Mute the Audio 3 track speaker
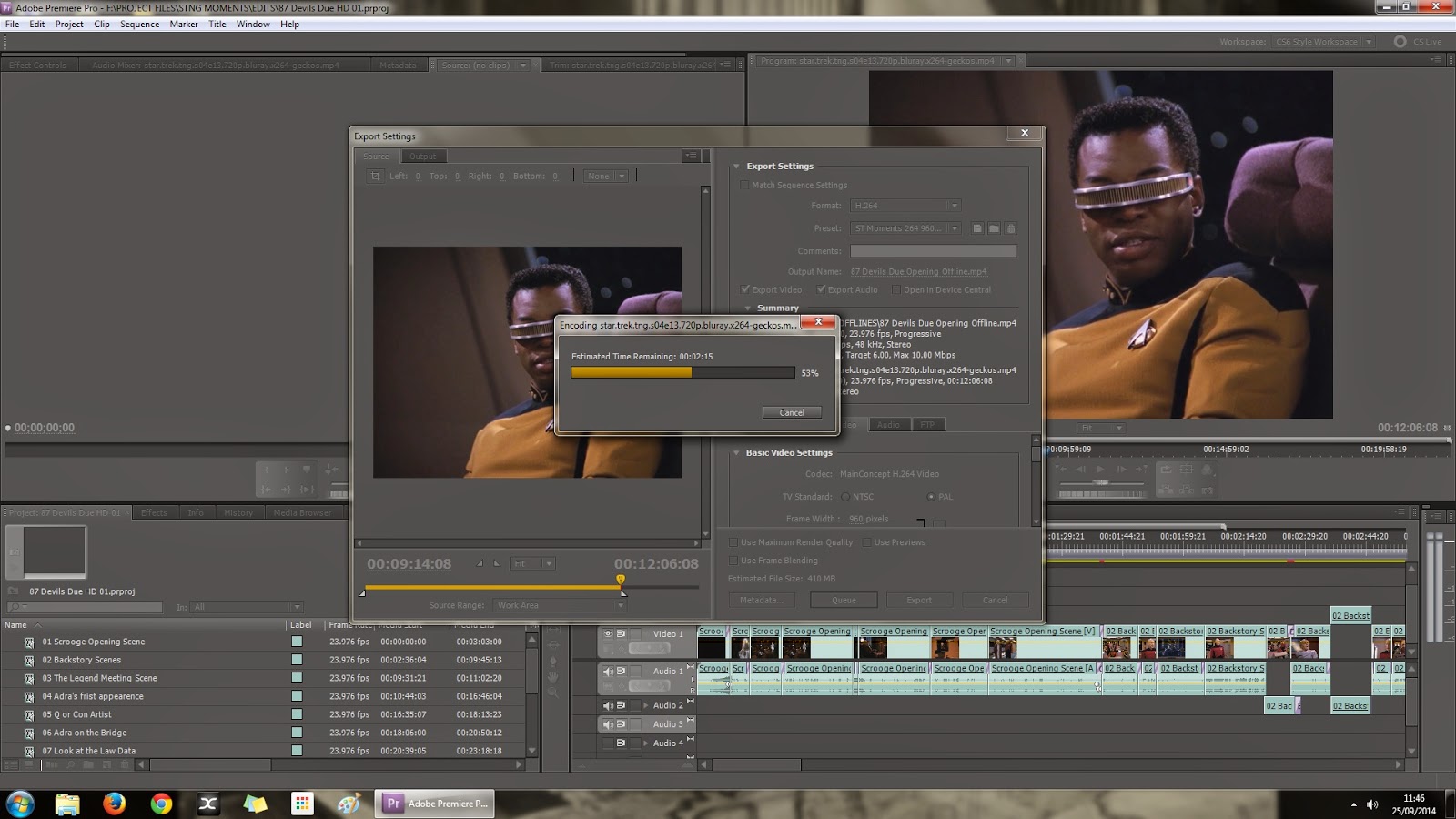The height and width of the screenshot is (819, 1456). click(x=608, y=724)
